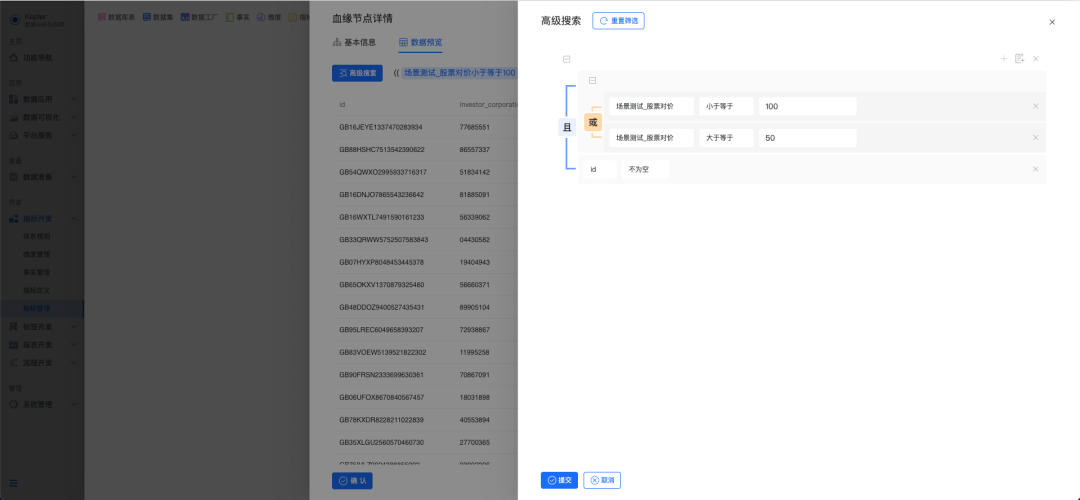1080x500 pixels.
Task: Delete the 大于等于 50 condition row
Action: [1035, 138]
